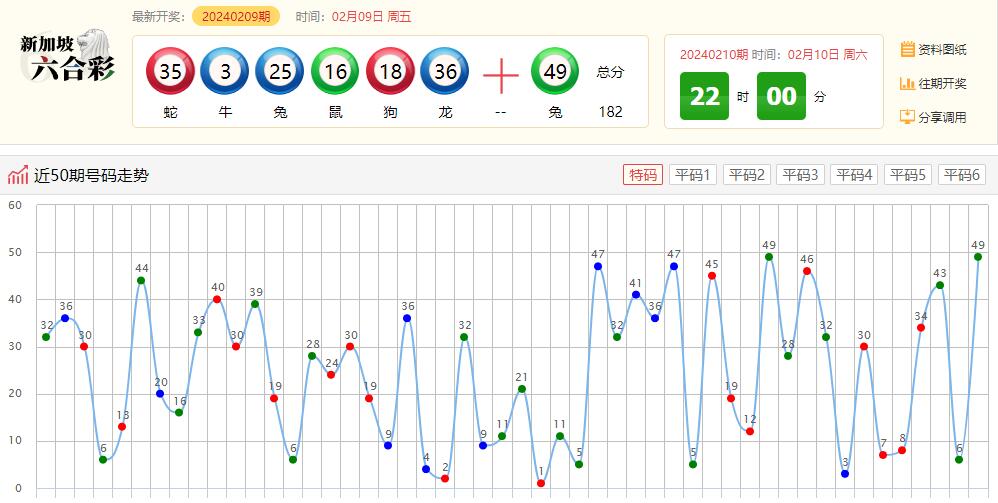View the 平码4 trend tab
The image size is (998, 503).
(x=854, y=175)
